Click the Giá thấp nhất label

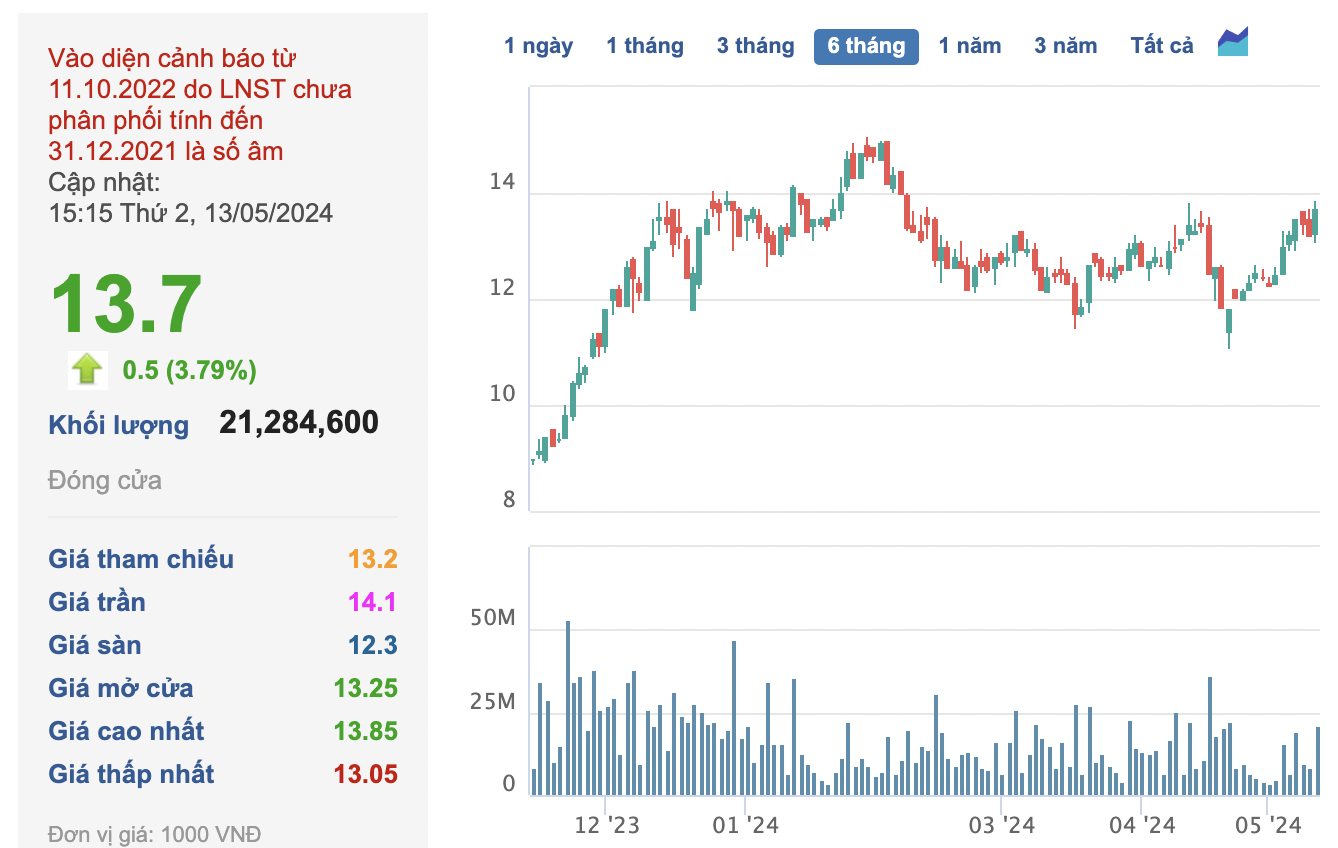pos(131,774)
